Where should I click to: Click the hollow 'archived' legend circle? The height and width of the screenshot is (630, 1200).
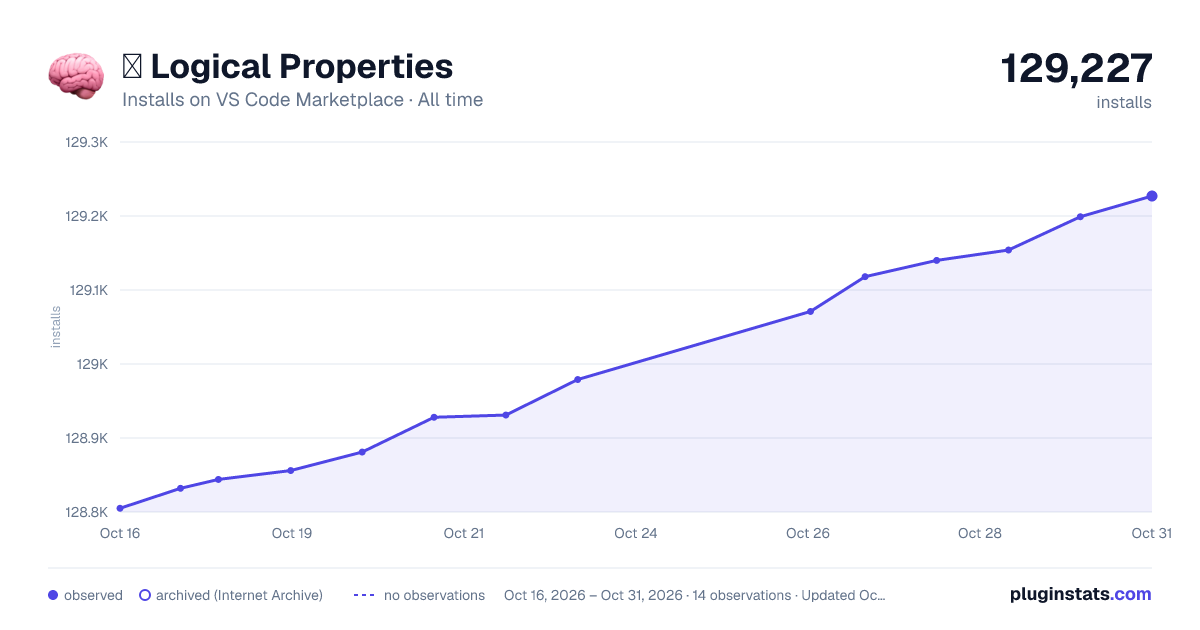[144, 595]
